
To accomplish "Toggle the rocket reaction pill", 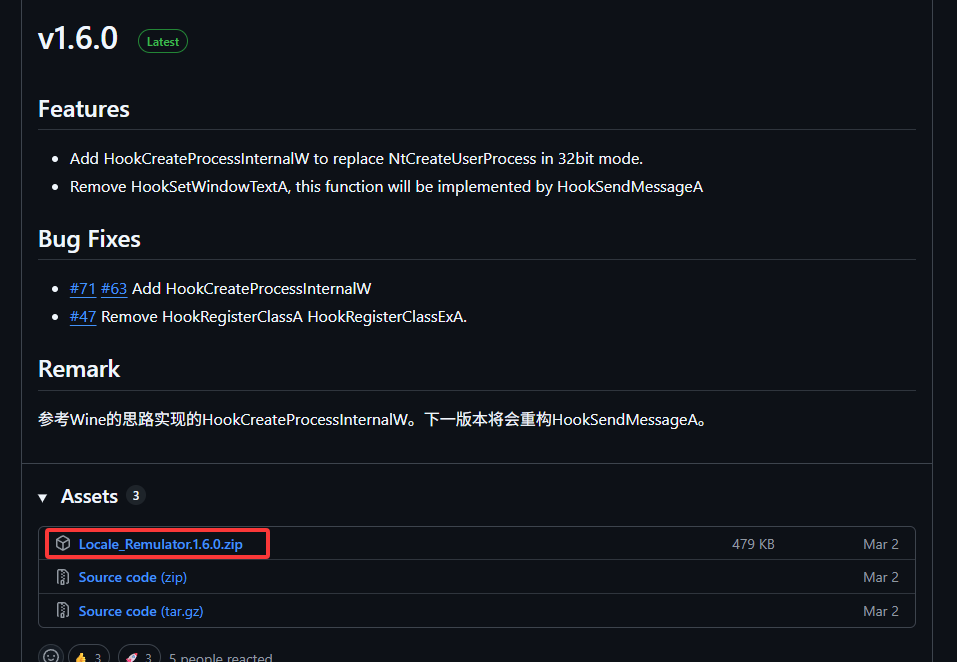I will 139,654.
